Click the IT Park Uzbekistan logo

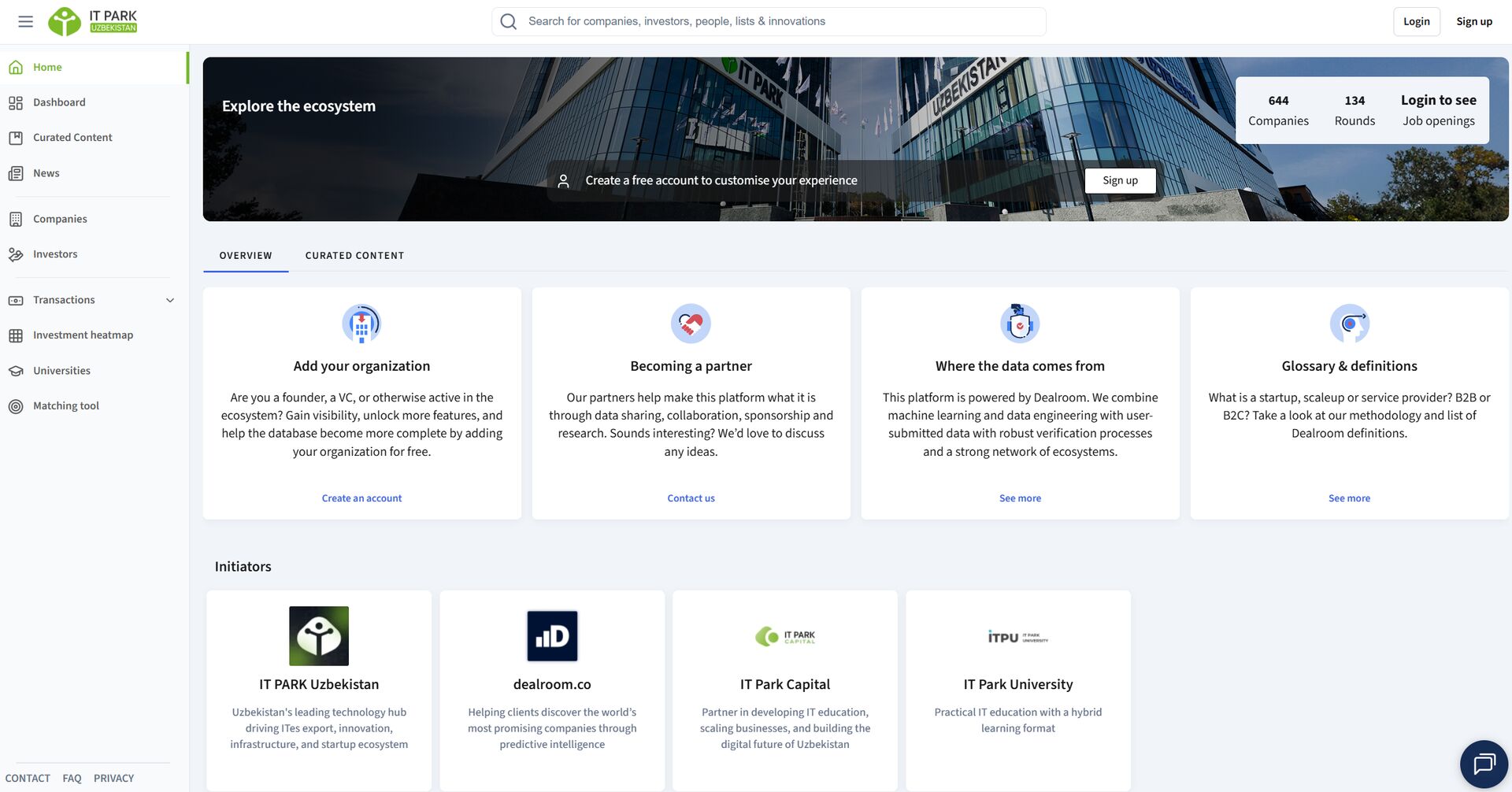click(93, 21)
